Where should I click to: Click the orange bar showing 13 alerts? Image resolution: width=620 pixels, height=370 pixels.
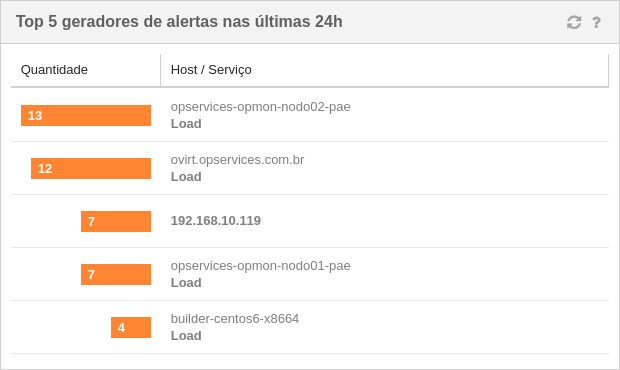click(86, 115)
